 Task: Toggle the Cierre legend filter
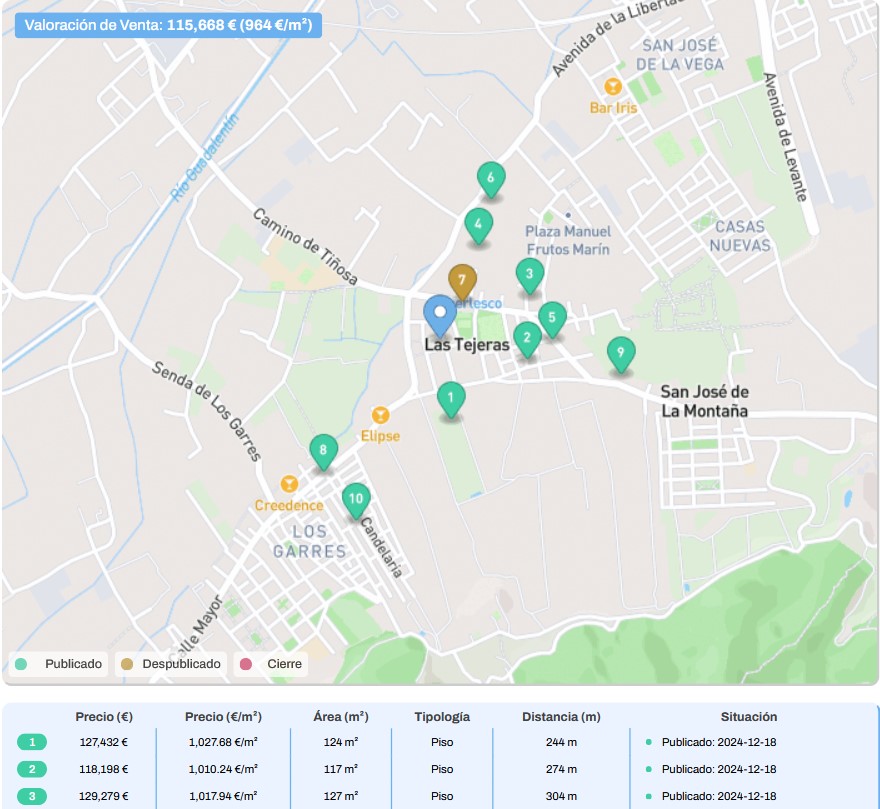click(273, 664)
